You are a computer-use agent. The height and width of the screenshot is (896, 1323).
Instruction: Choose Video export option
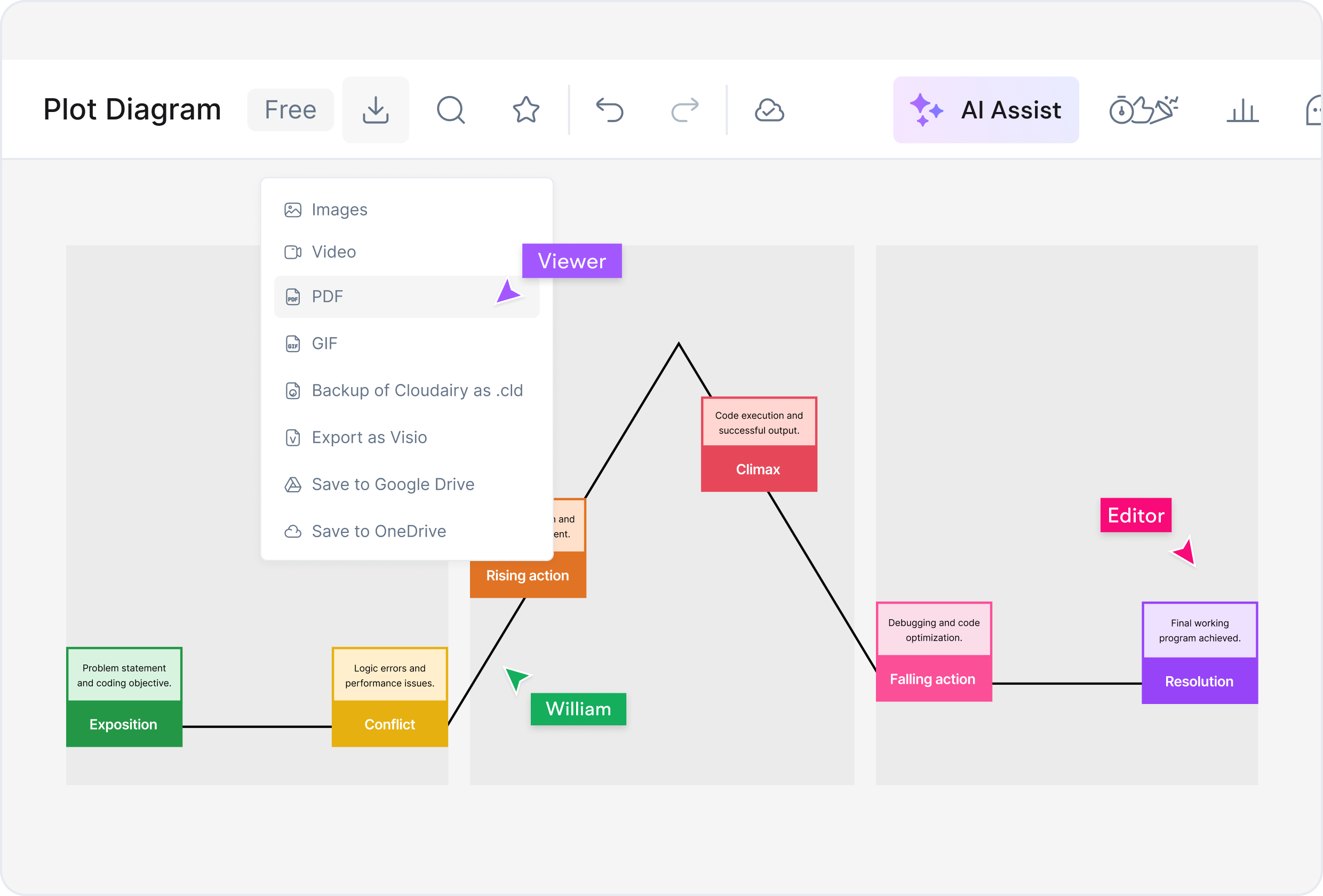[407, 252]
